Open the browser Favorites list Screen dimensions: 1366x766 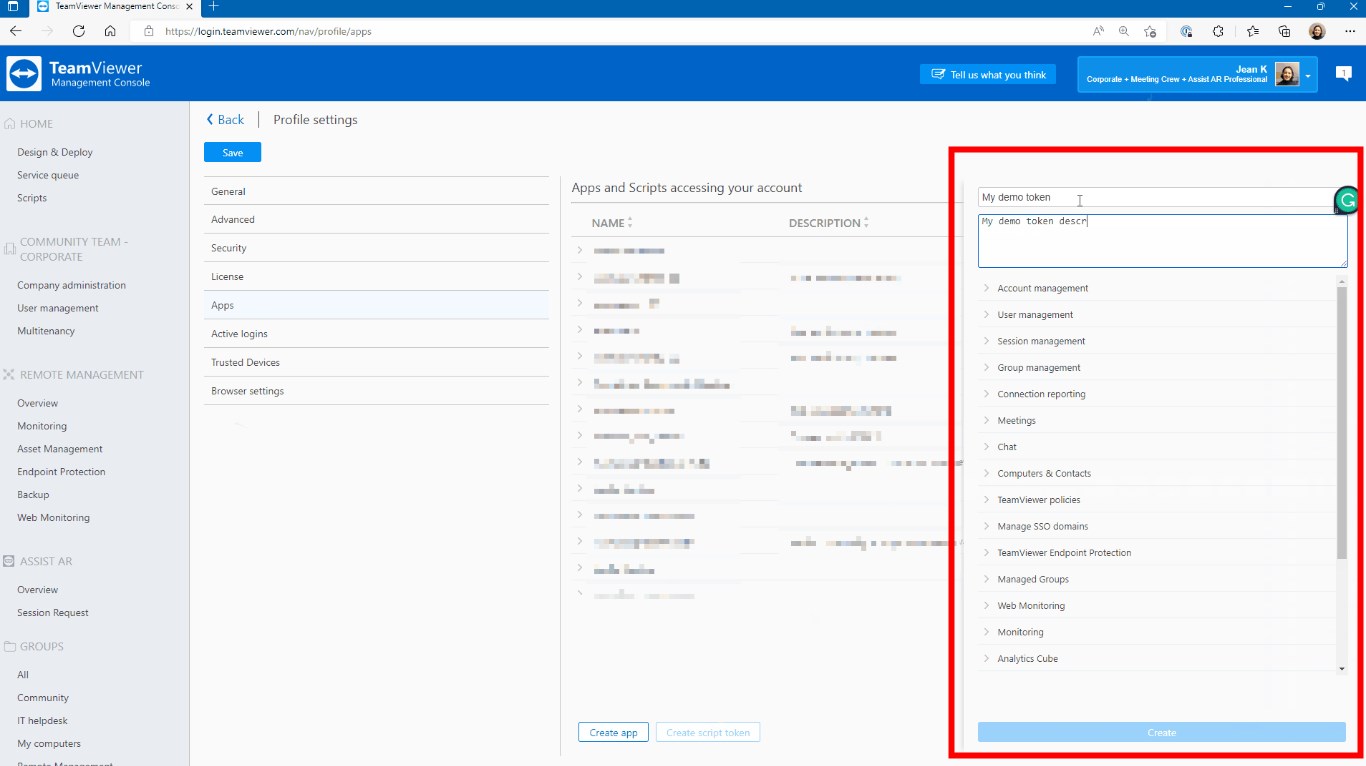point(1253,31)
